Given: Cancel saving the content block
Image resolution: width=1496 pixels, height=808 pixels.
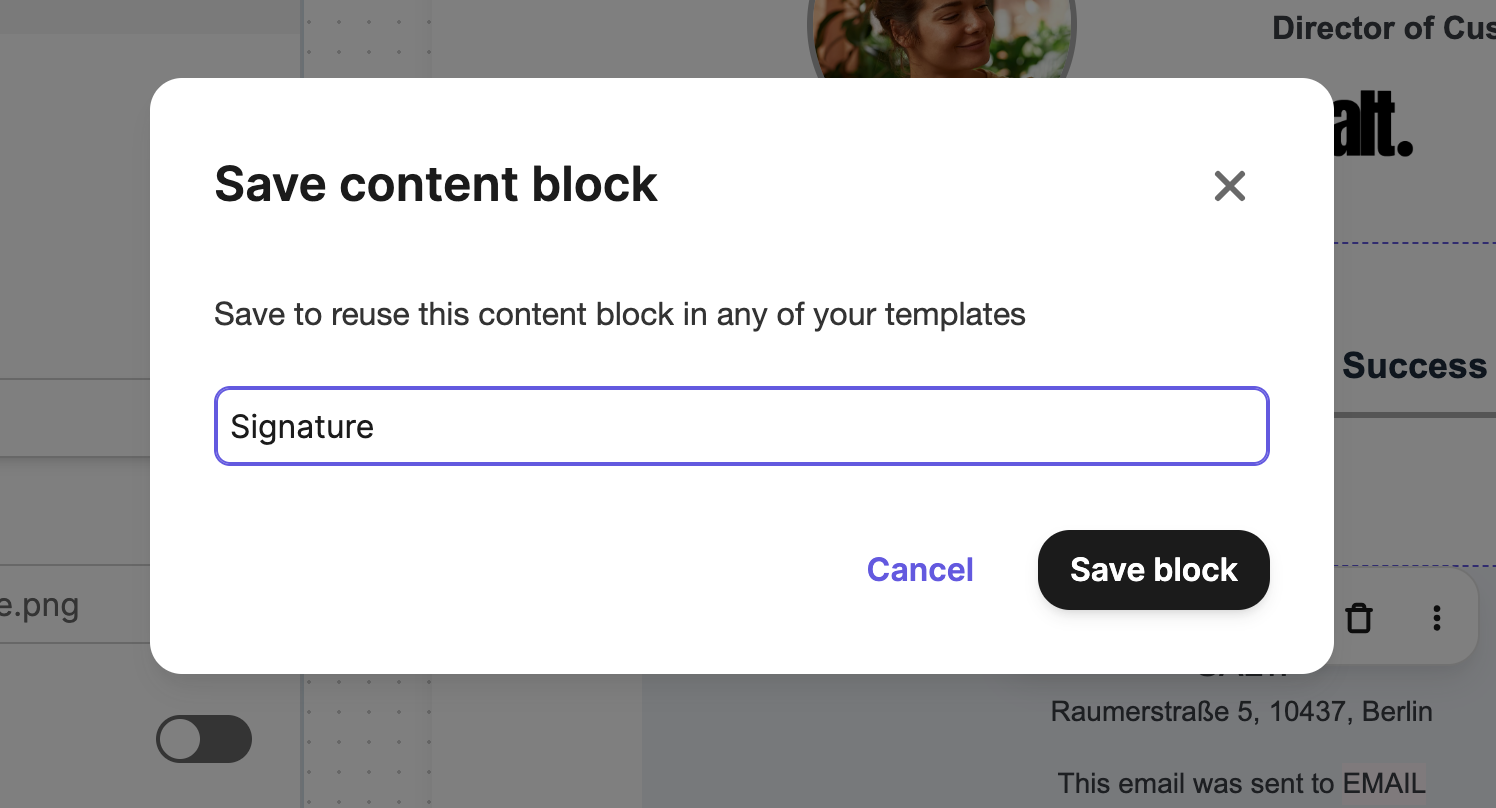Looking at the screenshot, I should (920, 570).
